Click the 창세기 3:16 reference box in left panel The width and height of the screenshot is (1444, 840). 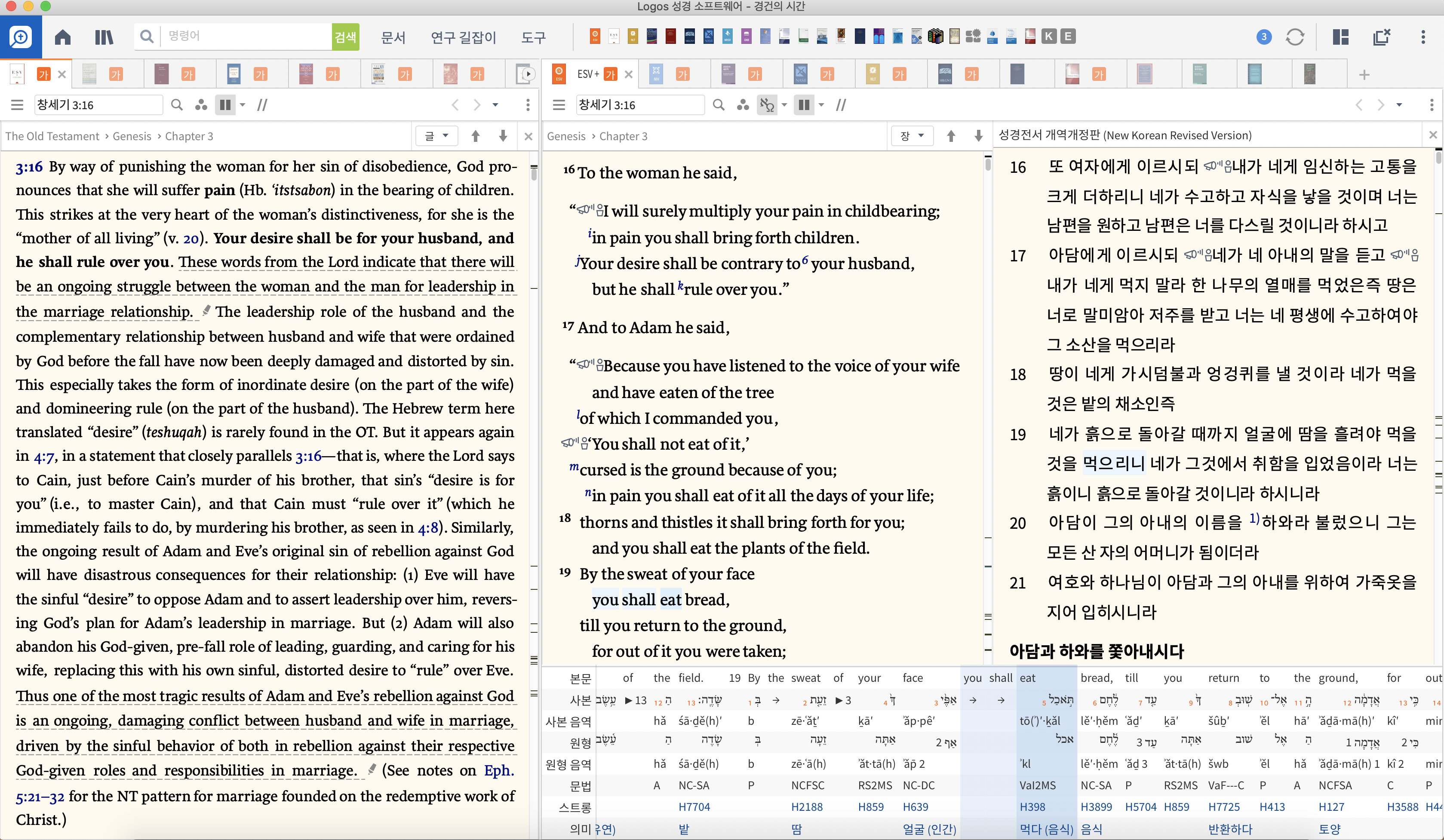pyautogui.click(x=98, y=105)
